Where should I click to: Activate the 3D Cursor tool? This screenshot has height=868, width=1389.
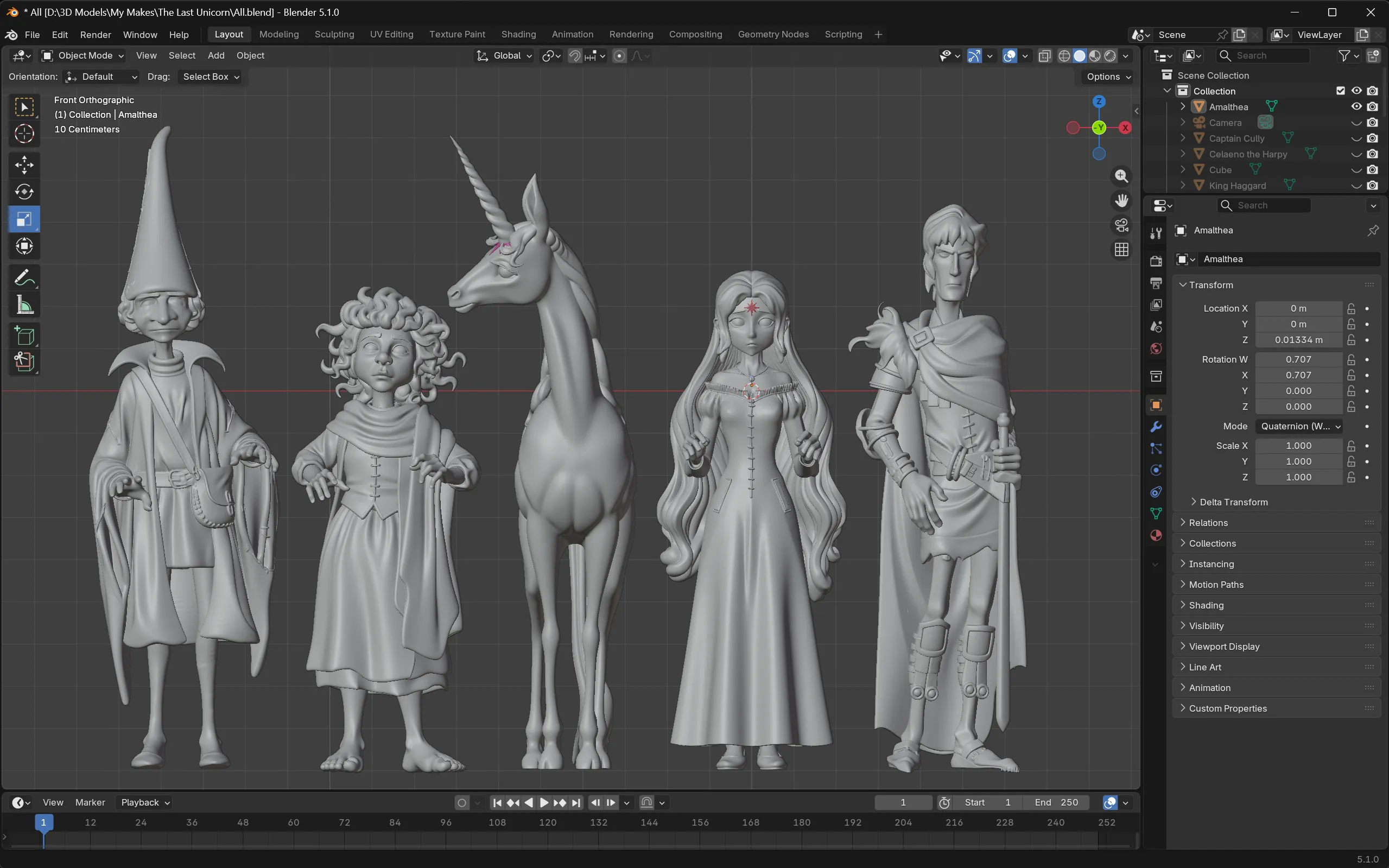[24, 134]
